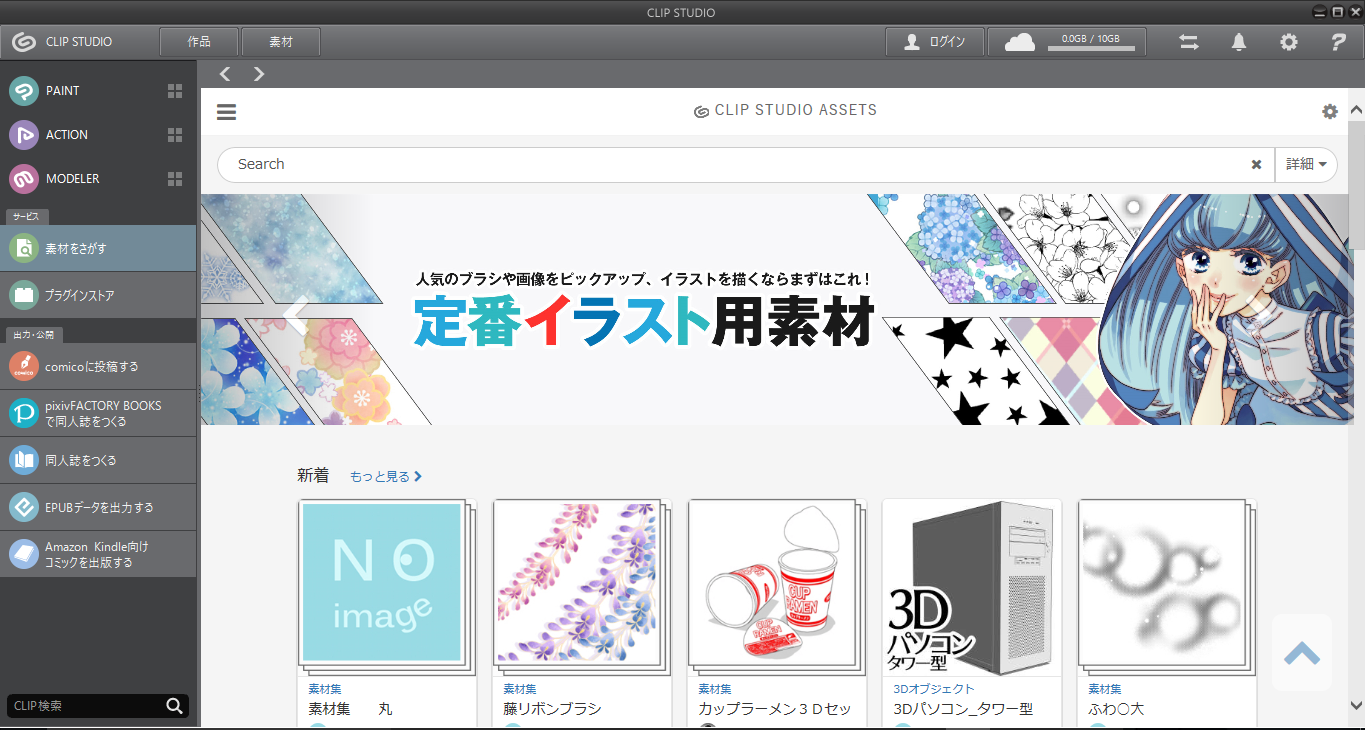Click the cloud storage usage bar
This screenshot has width=1365, height=730.
point(1090,48)
